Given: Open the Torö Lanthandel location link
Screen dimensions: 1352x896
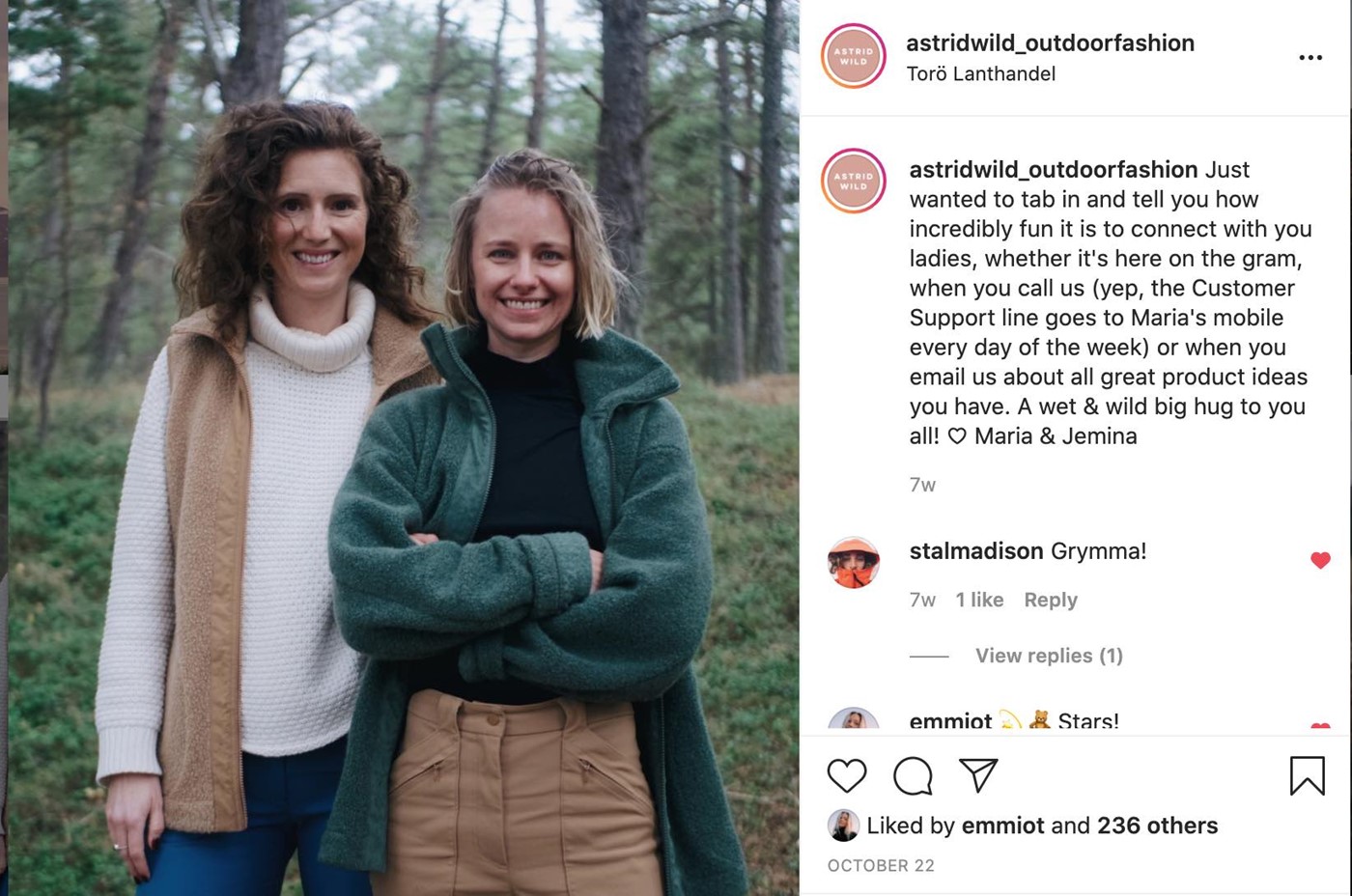Looking at the screenshot, I should pos(980,73).
